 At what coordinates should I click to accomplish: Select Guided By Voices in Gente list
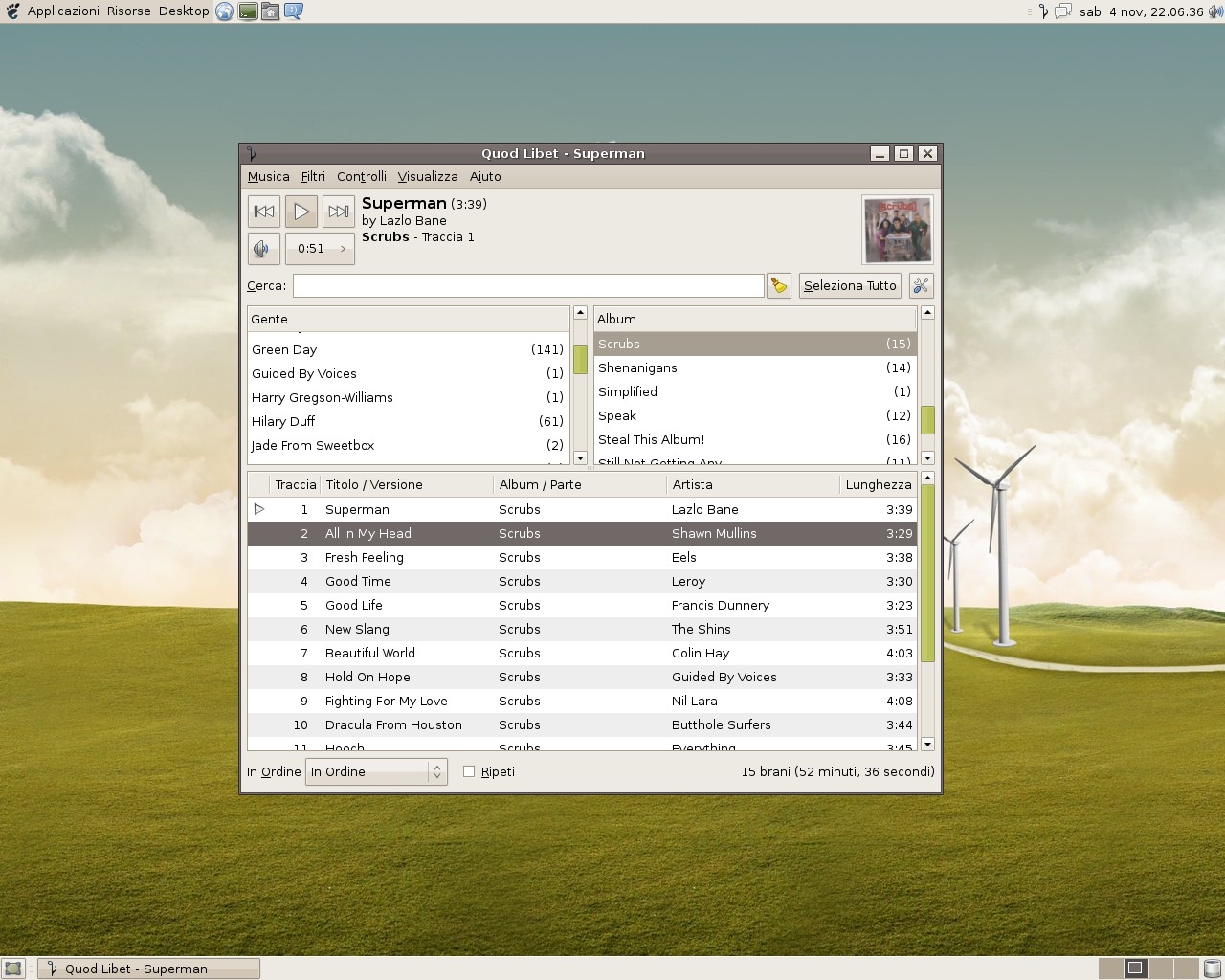[x=408, y=374]
